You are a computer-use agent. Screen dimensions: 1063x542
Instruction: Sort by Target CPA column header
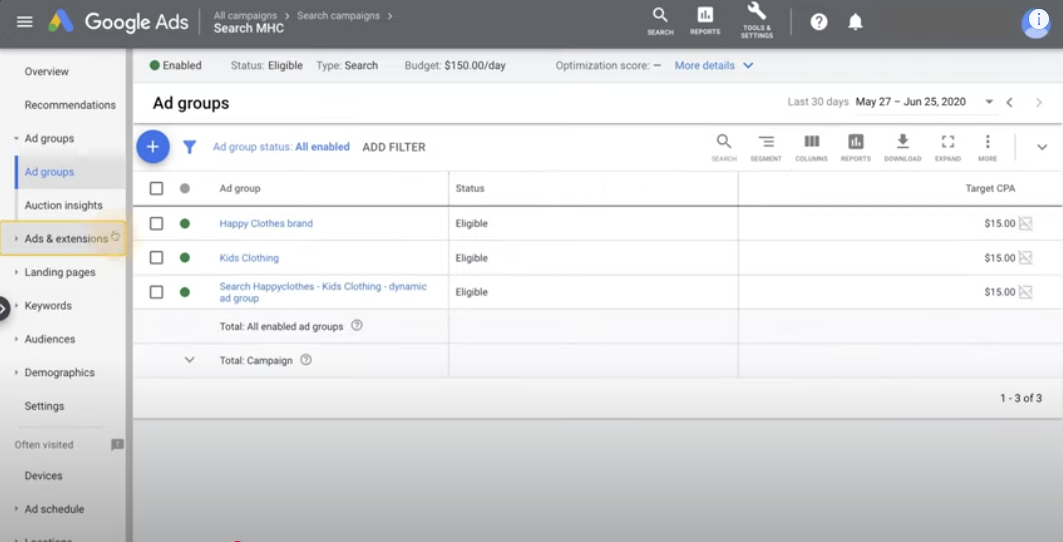click(x=990, y=189)
